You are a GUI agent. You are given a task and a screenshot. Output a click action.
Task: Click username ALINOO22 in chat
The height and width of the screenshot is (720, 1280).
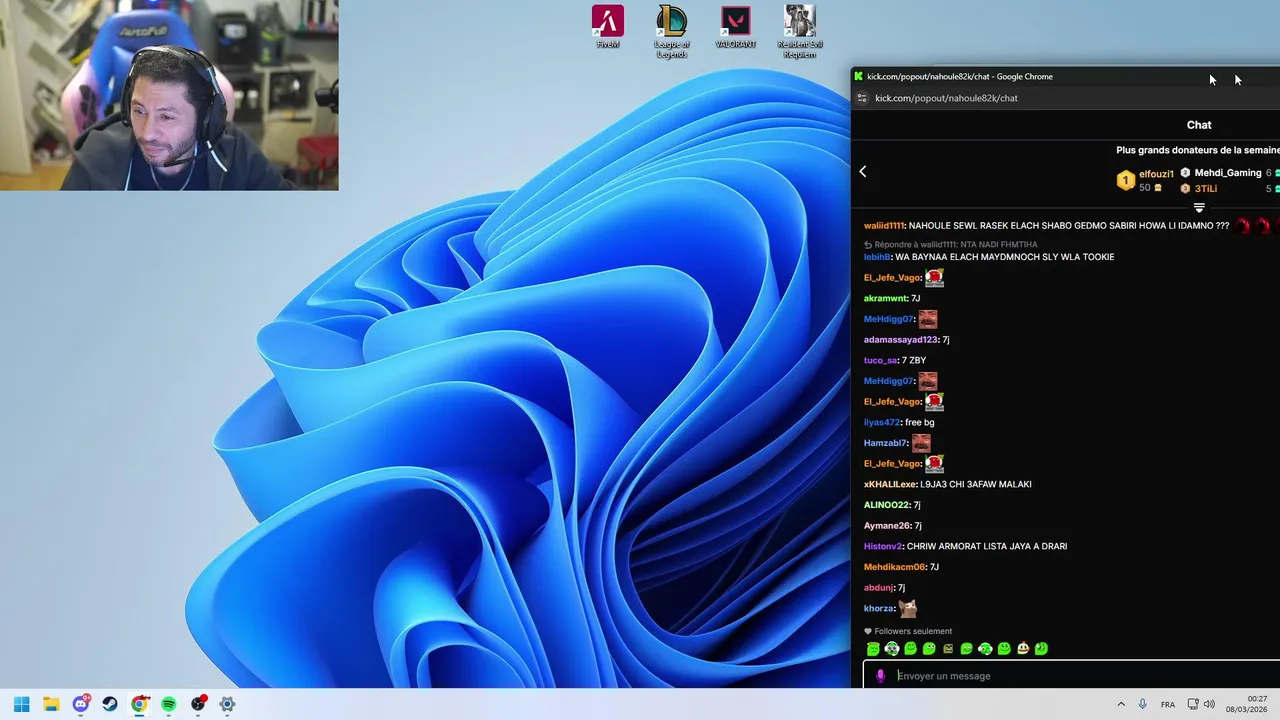887,506
